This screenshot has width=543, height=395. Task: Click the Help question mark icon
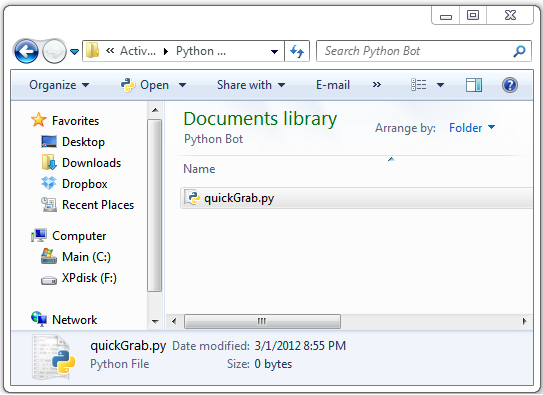pyautogui.click(x=510, y=85)
